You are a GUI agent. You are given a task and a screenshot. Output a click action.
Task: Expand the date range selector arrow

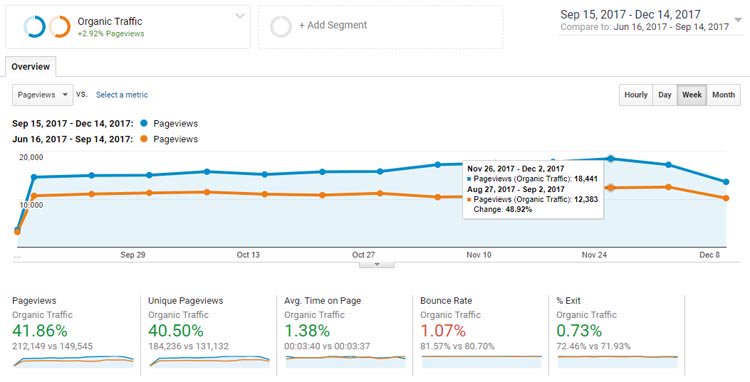(739, 20)
